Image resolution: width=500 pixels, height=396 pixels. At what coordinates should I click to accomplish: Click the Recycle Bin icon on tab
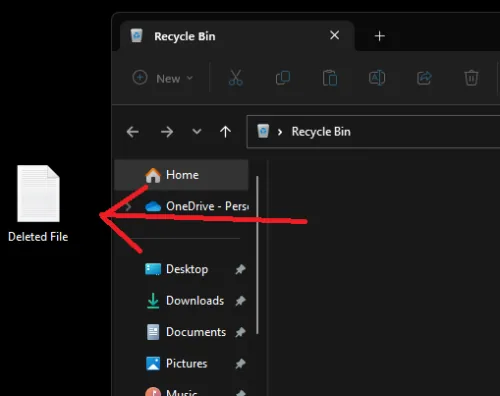coord(137,36)
